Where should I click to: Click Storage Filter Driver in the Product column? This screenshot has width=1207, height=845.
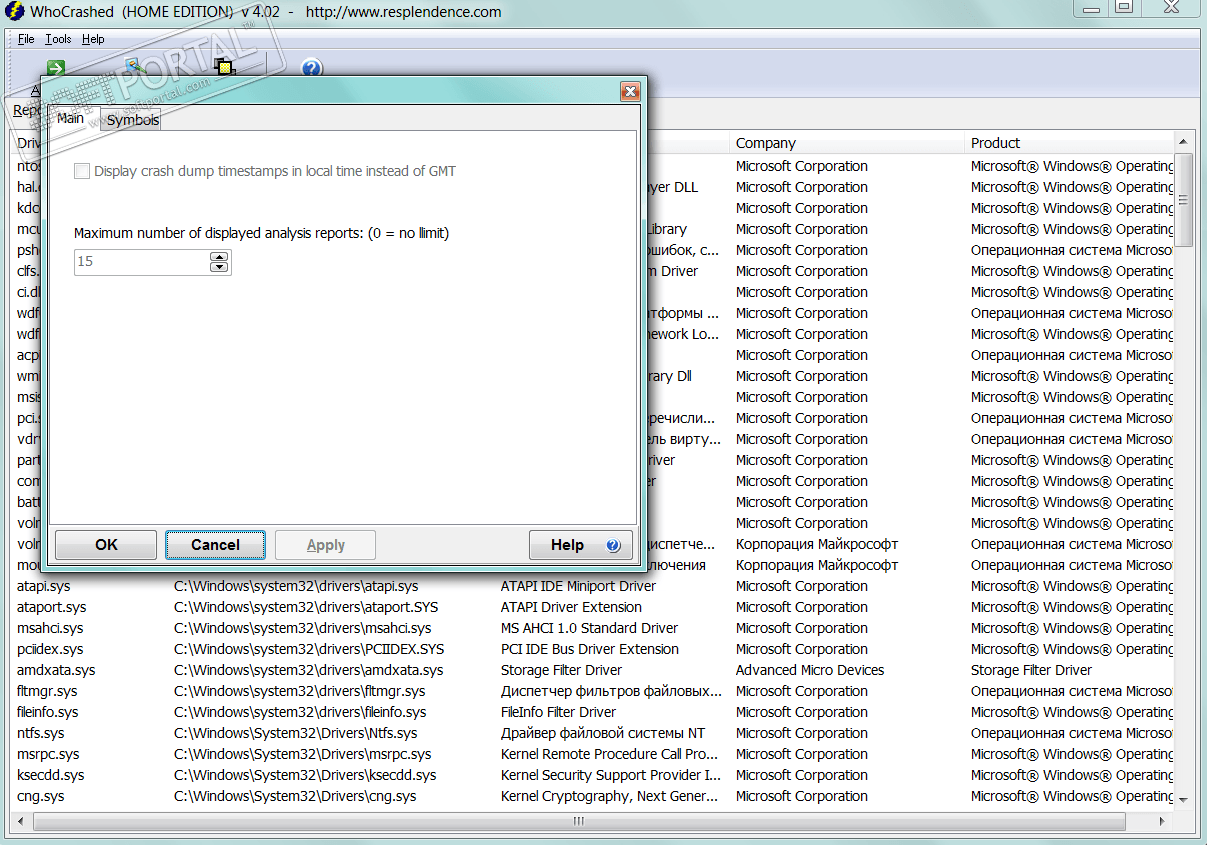click(1031, 670)
